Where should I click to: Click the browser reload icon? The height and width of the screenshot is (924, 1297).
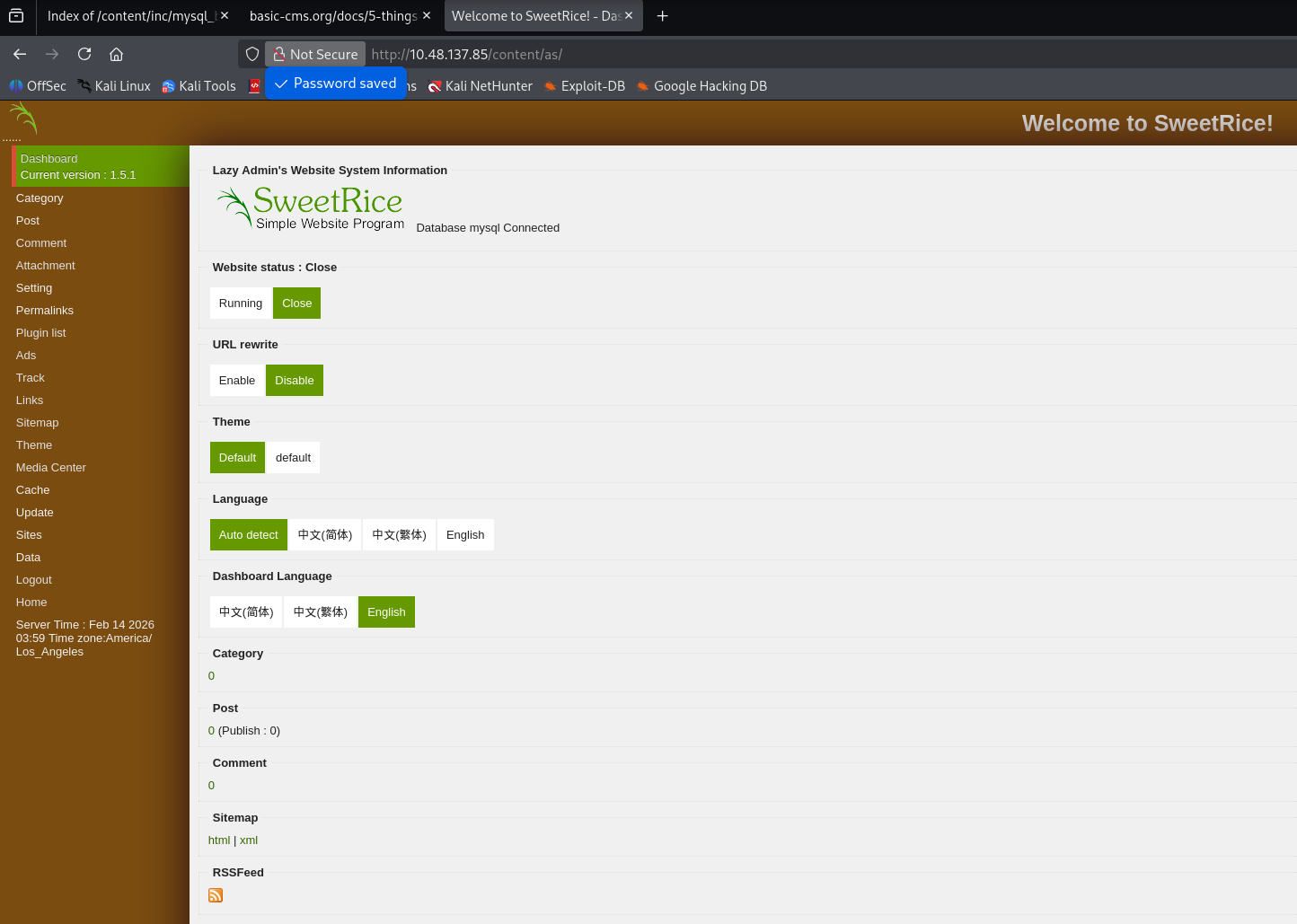point(84,54)
